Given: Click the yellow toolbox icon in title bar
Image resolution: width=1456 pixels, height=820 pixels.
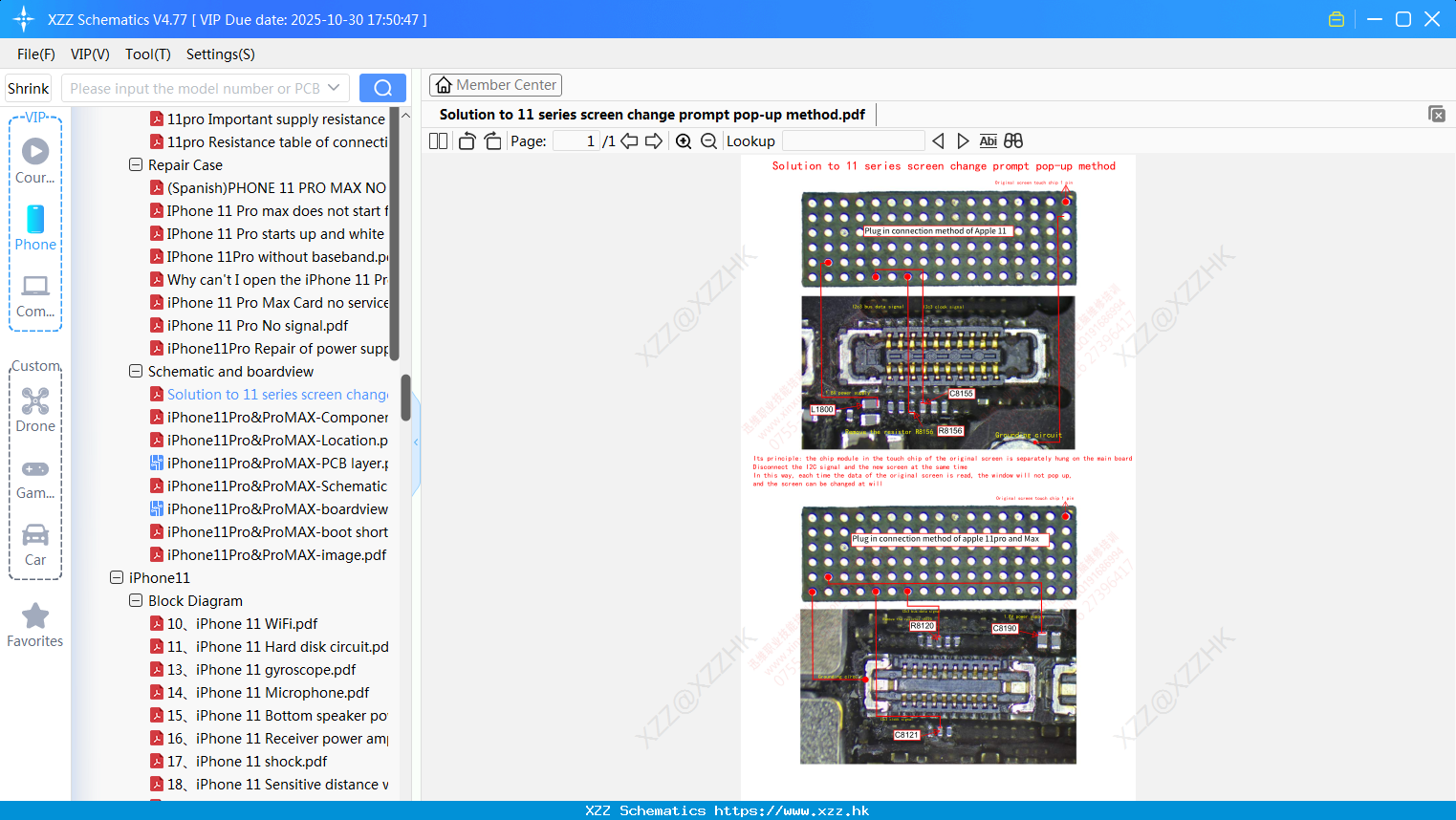Looking at the screenshot, I should pos(1336,19).
